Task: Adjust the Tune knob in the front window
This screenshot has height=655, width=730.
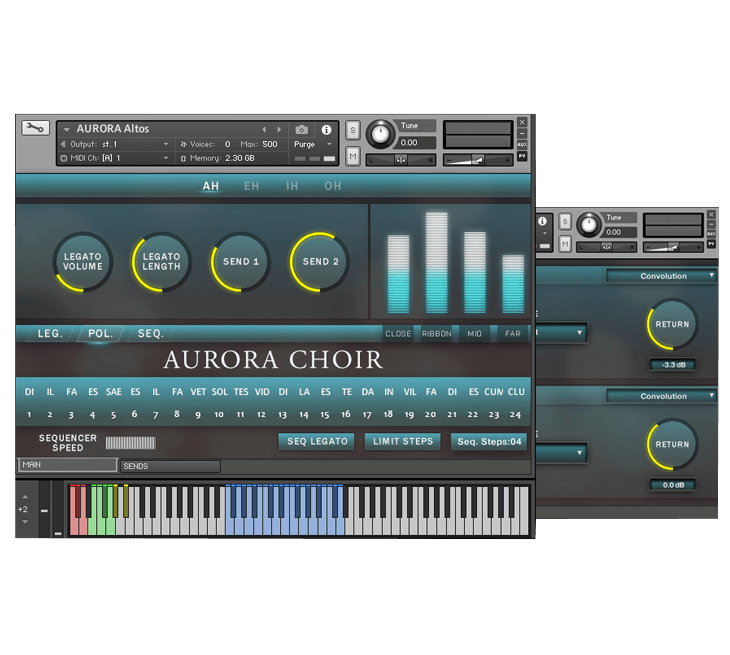Action: coord(381,135)
